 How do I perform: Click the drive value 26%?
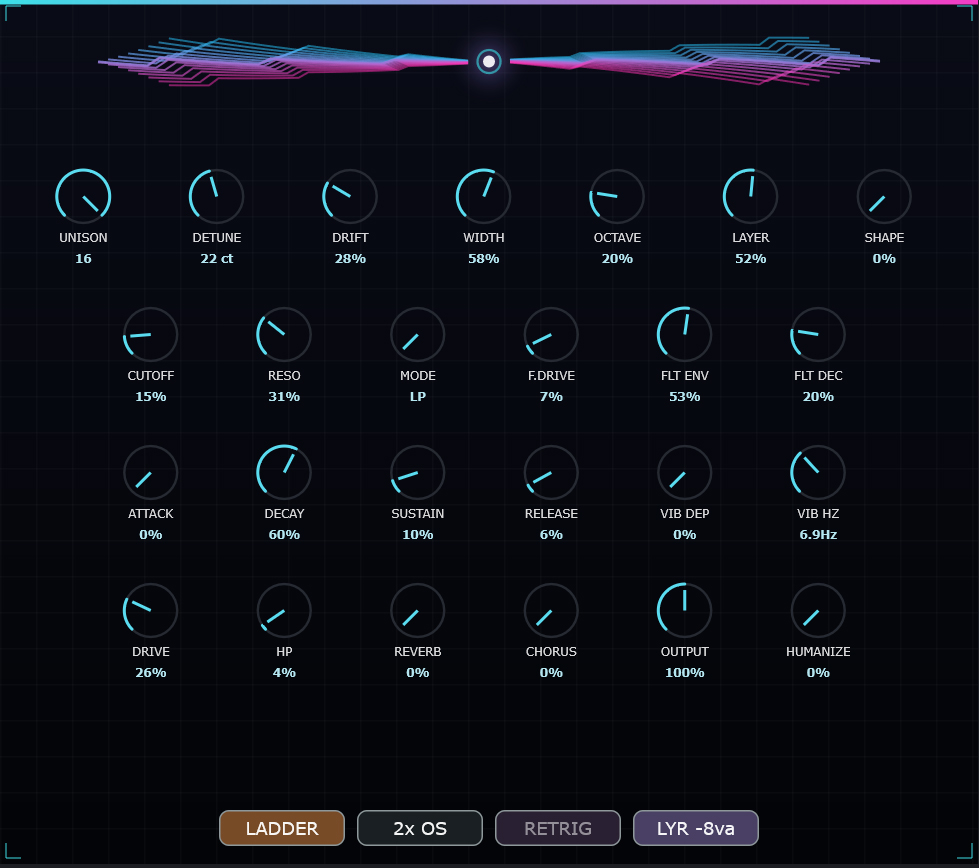pos(150,673)
